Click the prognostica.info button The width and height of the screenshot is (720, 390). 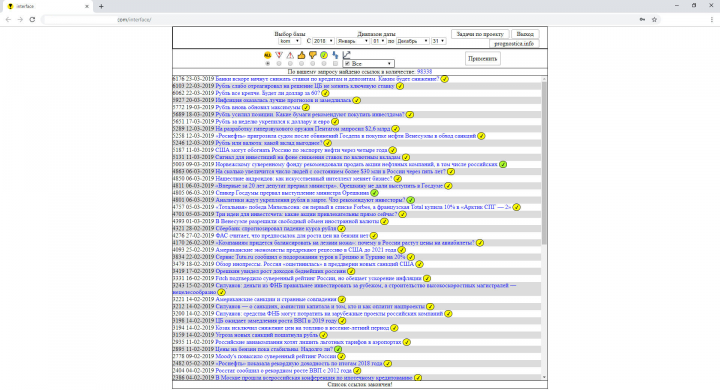click(x=514, y=44)
